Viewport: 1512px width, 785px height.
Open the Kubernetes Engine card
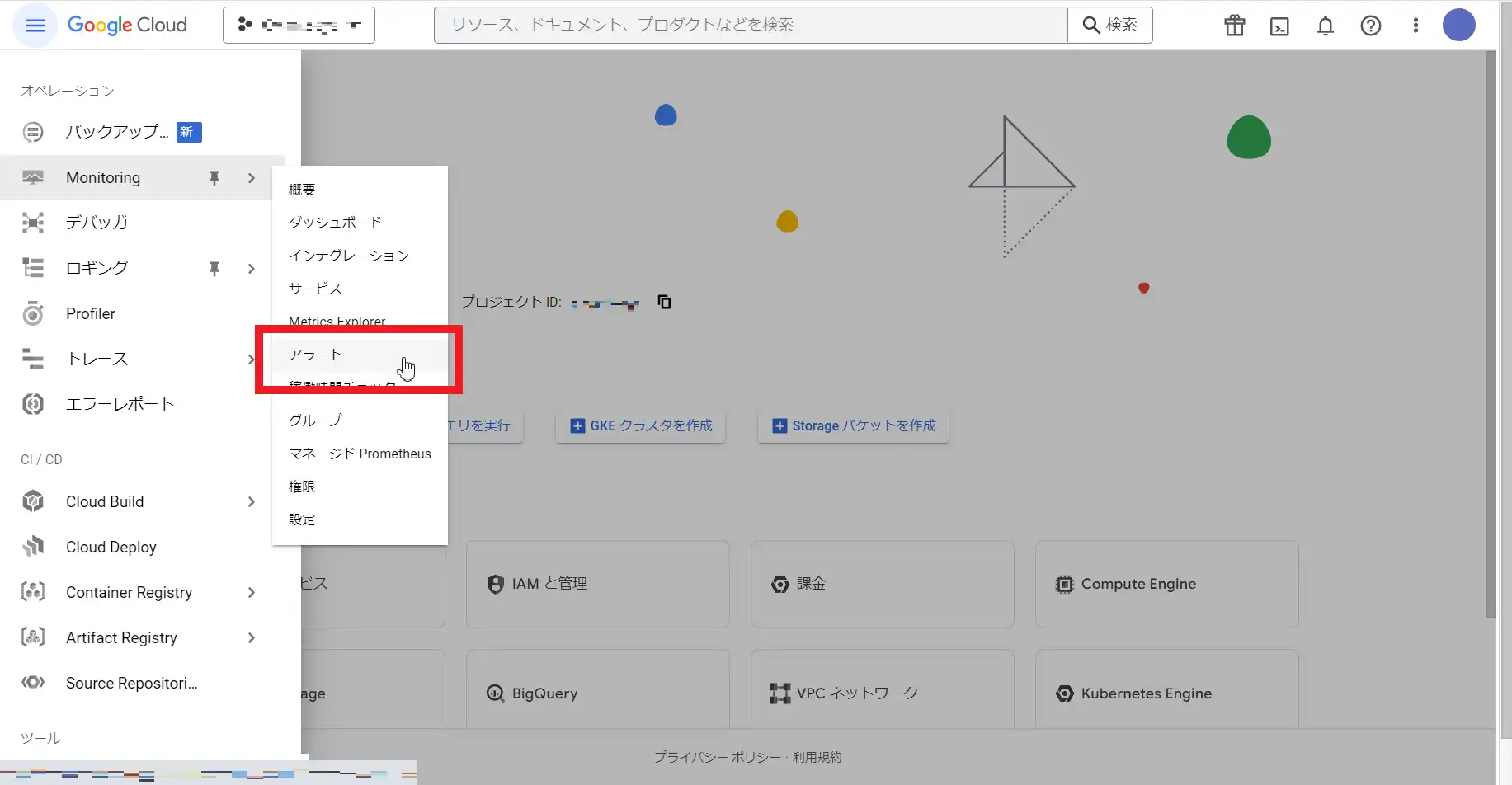point(1167,689)
